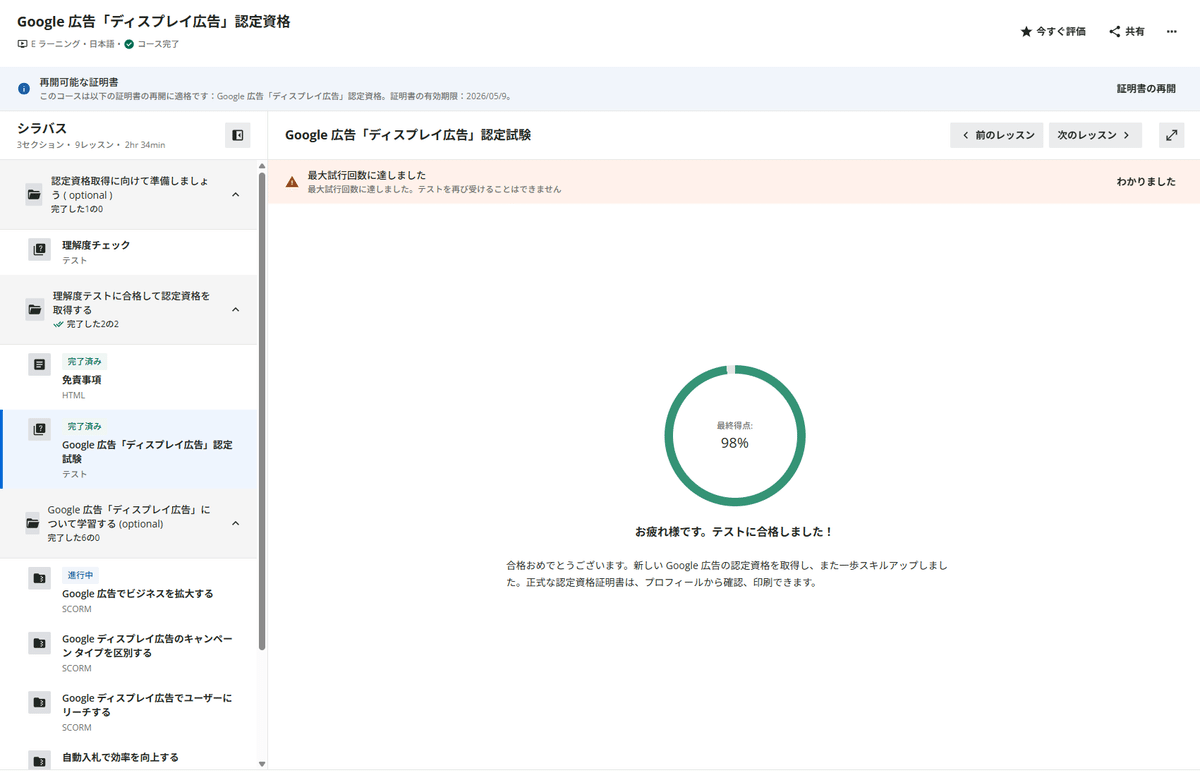Click folder icon of Google 広告について学習する section
Viewport: 1200px width, 772px height.
33,523
